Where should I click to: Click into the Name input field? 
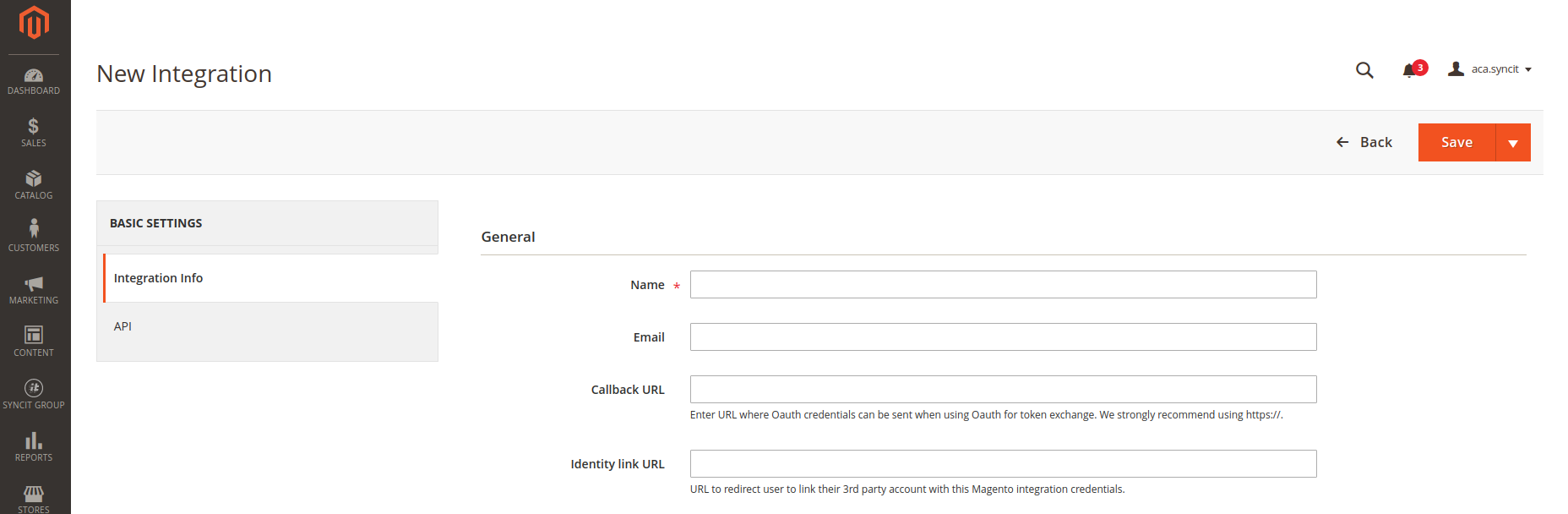[x=1003, y=285]
